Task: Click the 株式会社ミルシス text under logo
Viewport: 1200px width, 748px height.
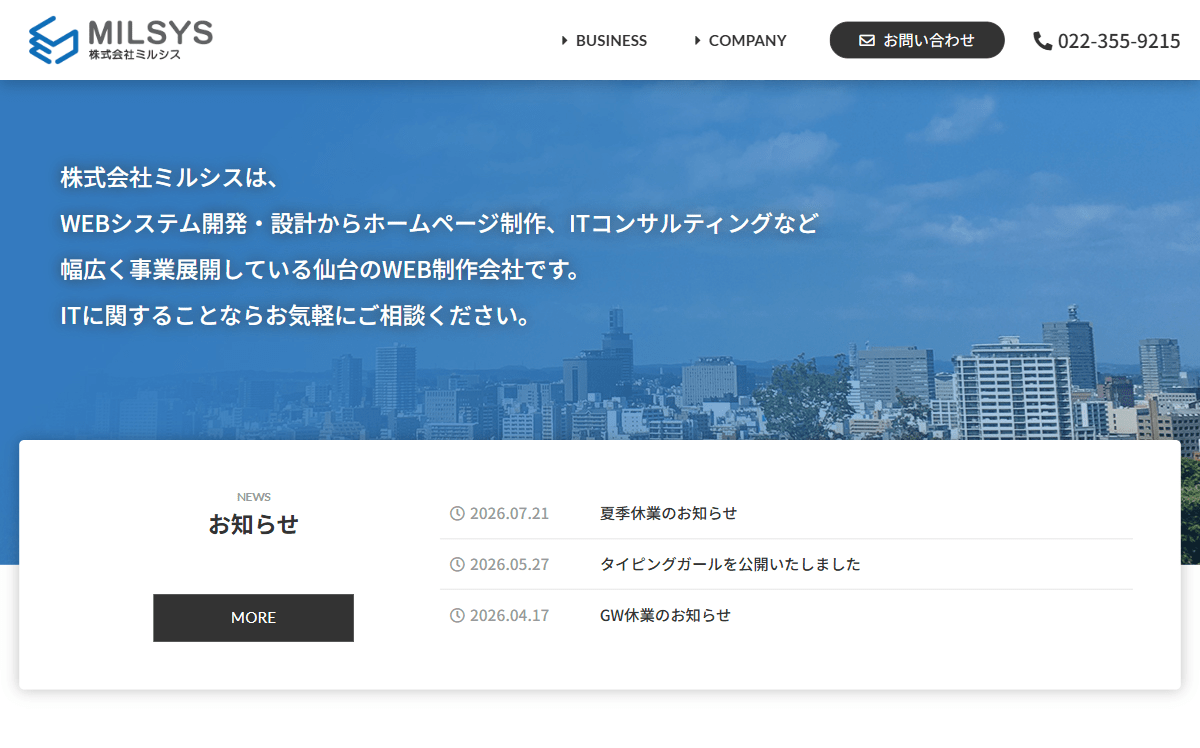Action: (134, 55)
